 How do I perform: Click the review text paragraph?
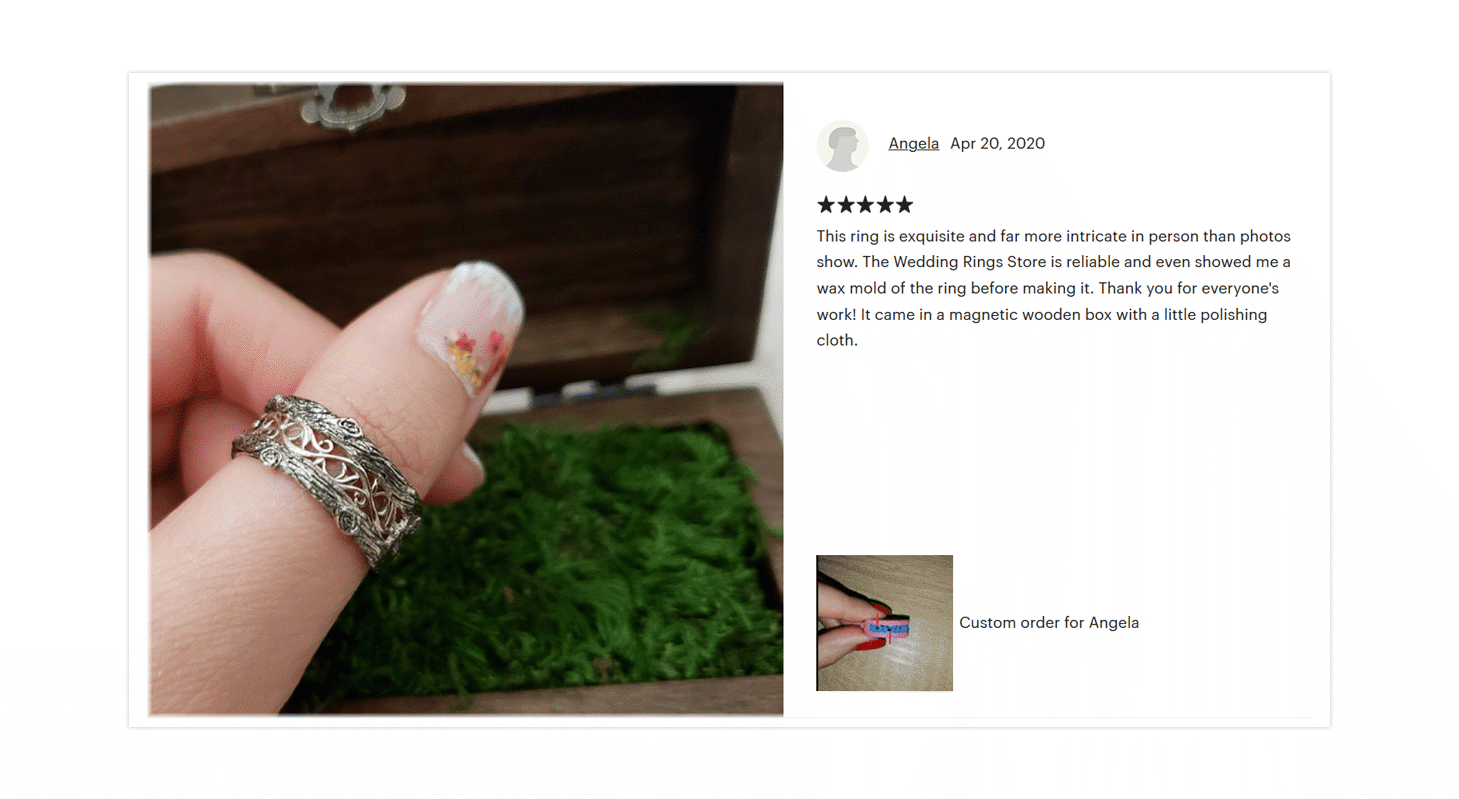1054,288
